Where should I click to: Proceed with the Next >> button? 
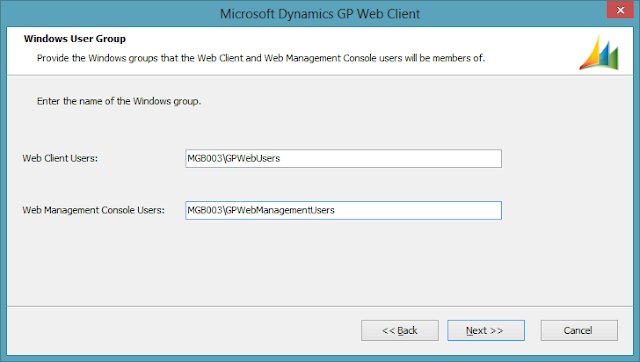[486, 330]
